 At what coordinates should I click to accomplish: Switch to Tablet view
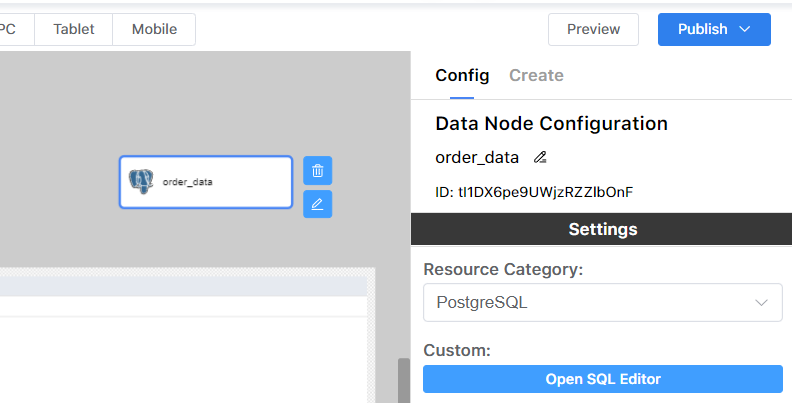[x=74, y=29]
